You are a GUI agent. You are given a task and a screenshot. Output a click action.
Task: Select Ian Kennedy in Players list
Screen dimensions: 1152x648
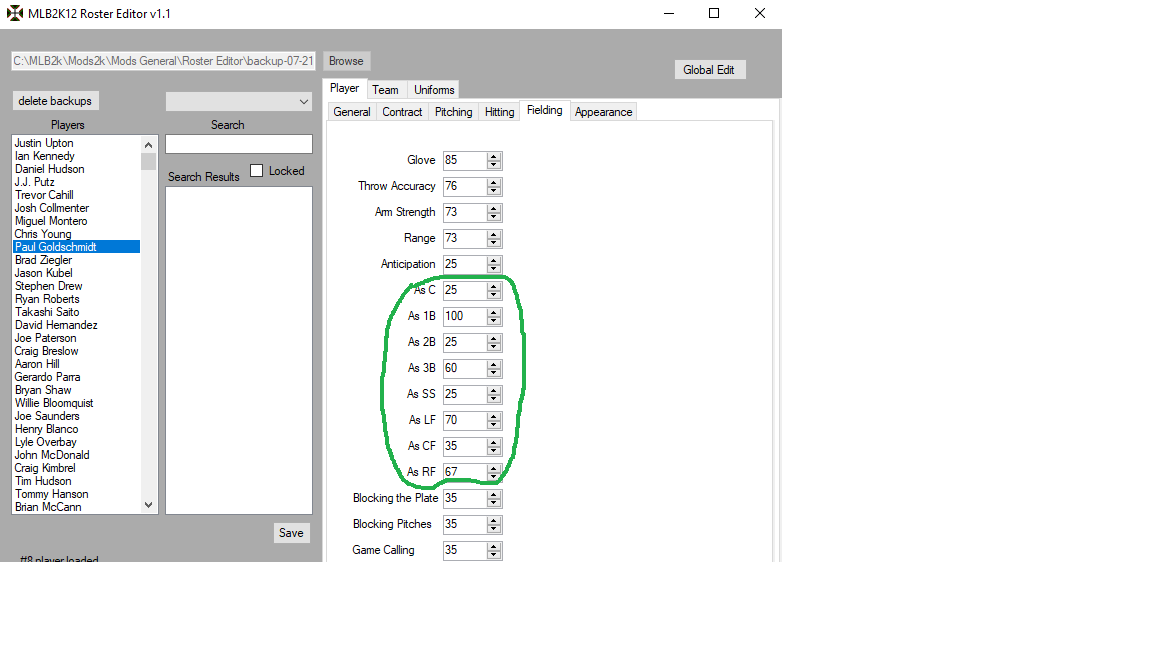click(x=76, y=156)
